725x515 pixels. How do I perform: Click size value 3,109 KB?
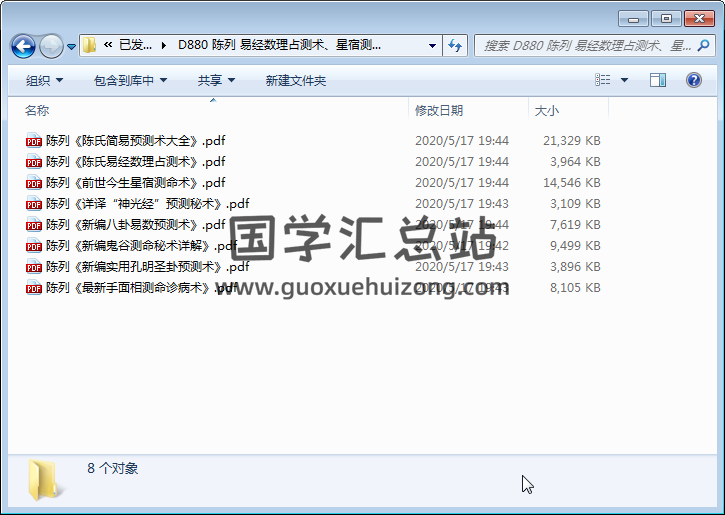[x=575, y=203]
